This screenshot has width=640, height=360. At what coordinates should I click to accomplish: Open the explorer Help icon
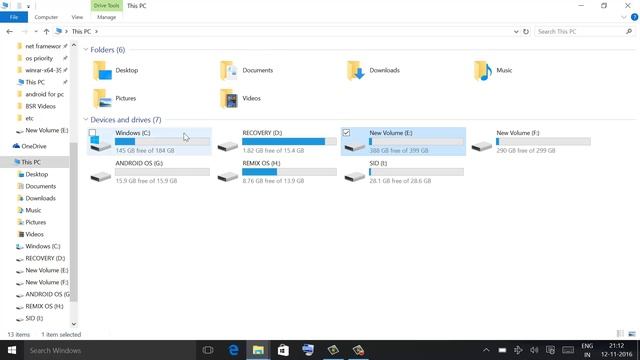pyautogui.click(x=634, y=17)
